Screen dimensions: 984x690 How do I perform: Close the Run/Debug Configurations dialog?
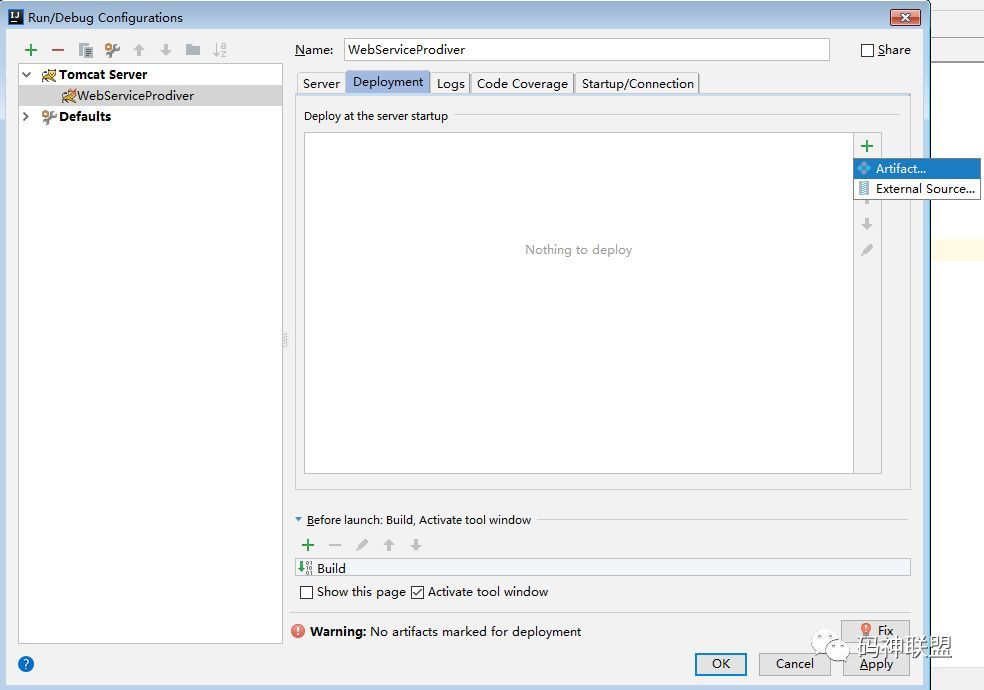click(905, 17)
